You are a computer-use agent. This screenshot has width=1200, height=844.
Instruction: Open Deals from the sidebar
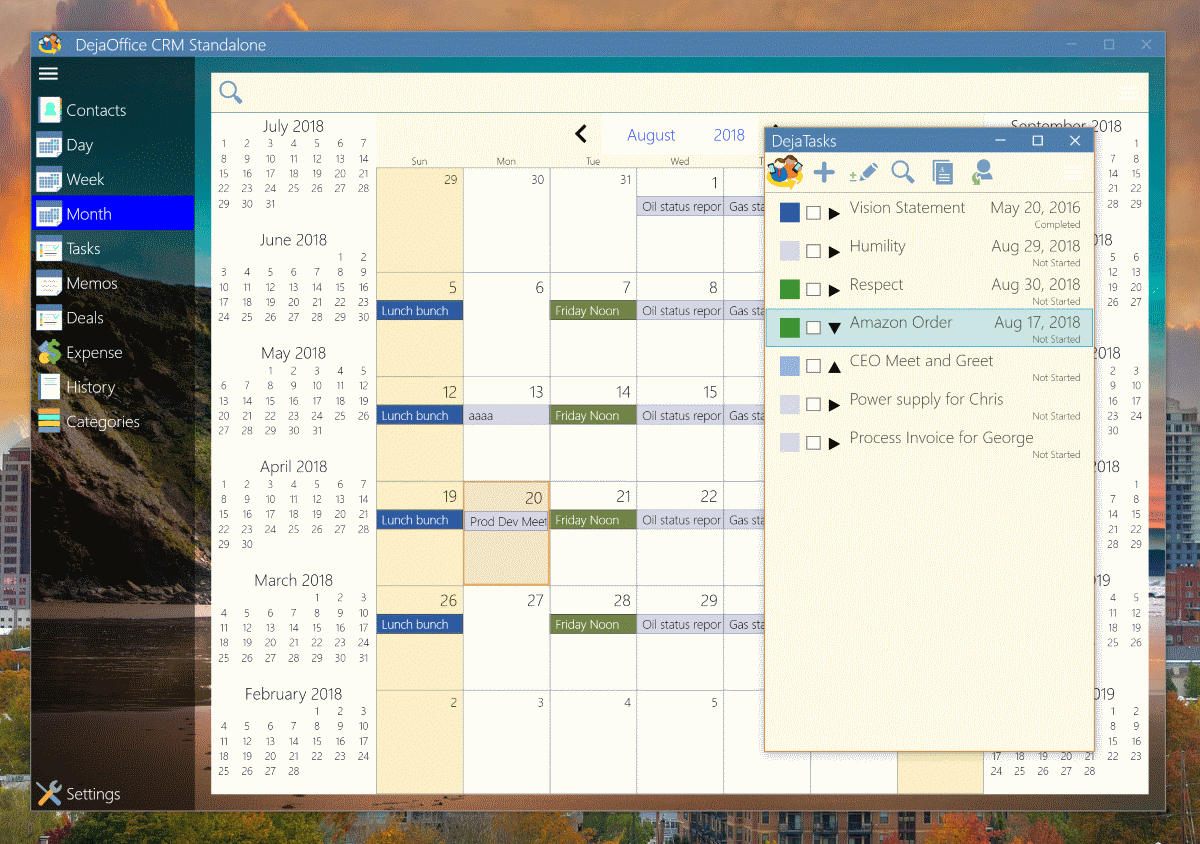[113, 318]
